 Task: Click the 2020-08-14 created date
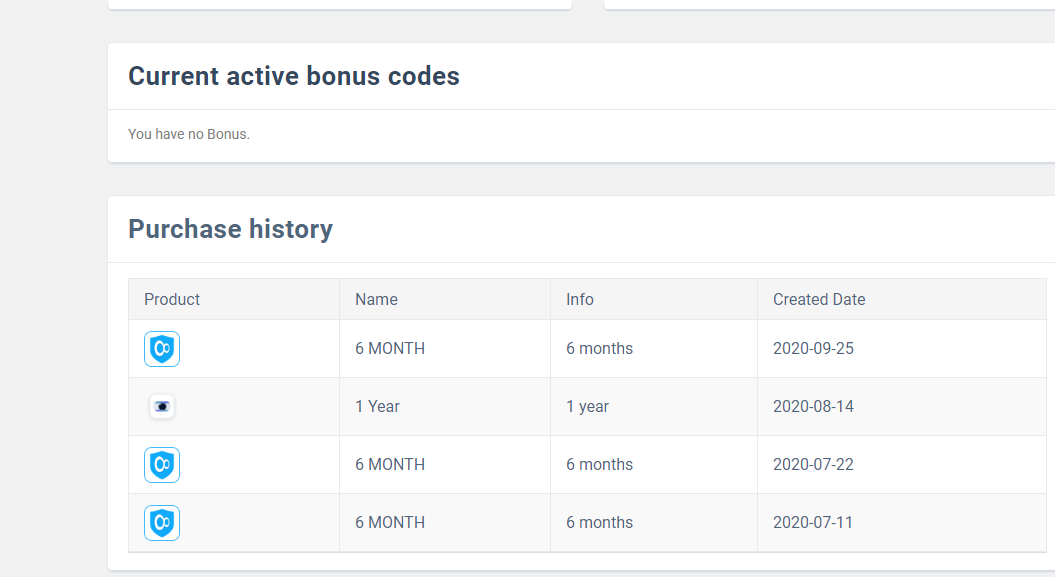813,407
